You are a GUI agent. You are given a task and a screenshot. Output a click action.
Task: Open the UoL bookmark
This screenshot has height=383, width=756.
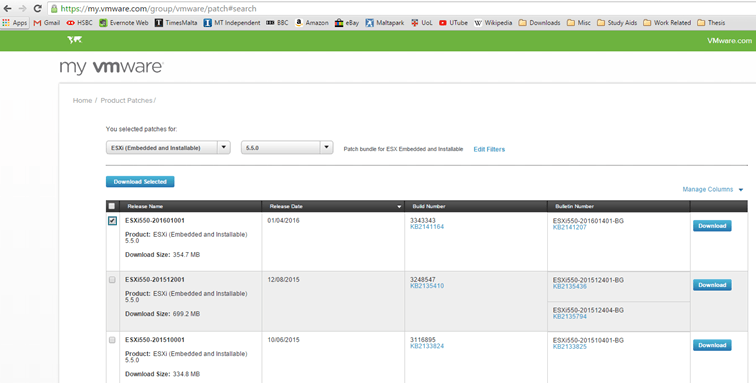(422, 23)
